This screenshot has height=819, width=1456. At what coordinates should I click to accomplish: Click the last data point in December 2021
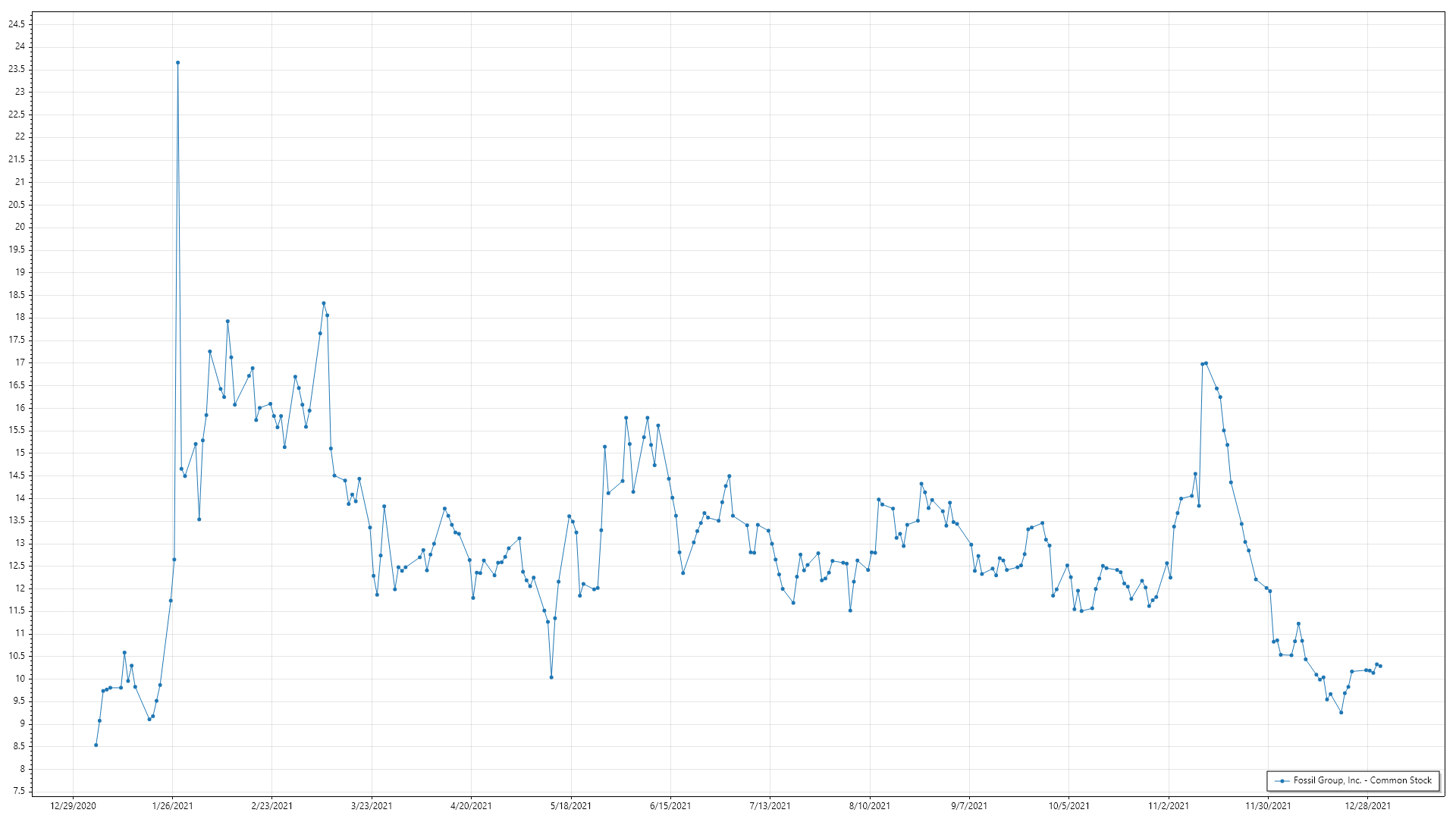[1380, 666]
